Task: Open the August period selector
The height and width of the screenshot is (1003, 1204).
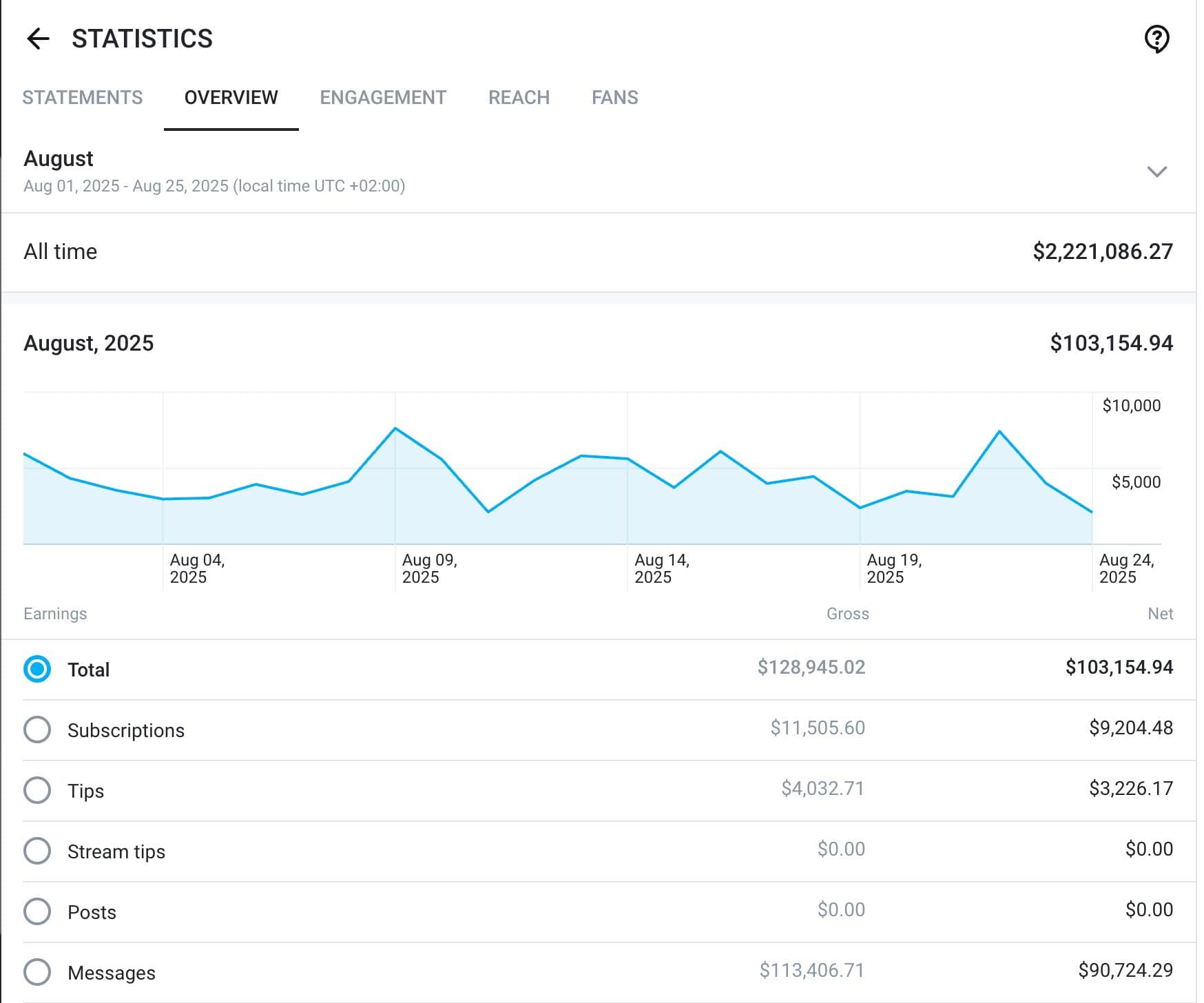Action: click(598, 172)
